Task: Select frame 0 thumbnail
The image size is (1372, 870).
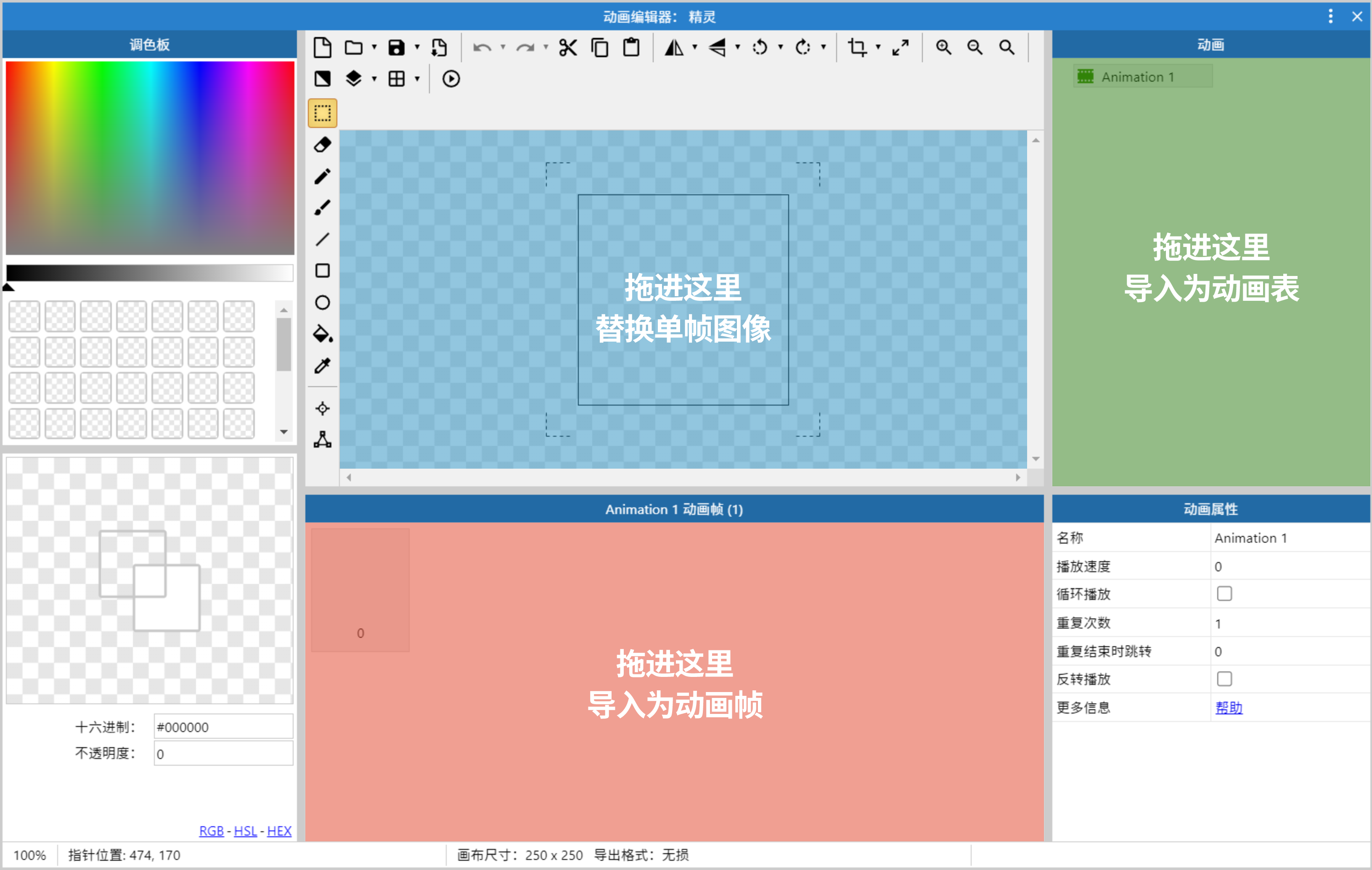Action: [360, 590]
